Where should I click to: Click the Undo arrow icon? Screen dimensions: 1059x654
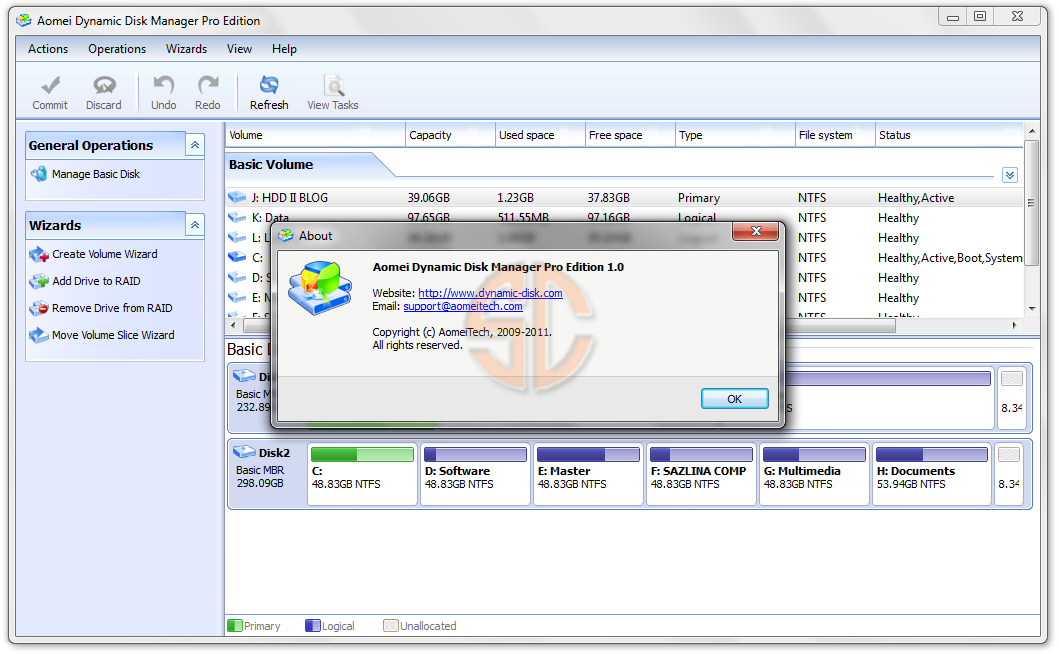[x=163, y=85]
